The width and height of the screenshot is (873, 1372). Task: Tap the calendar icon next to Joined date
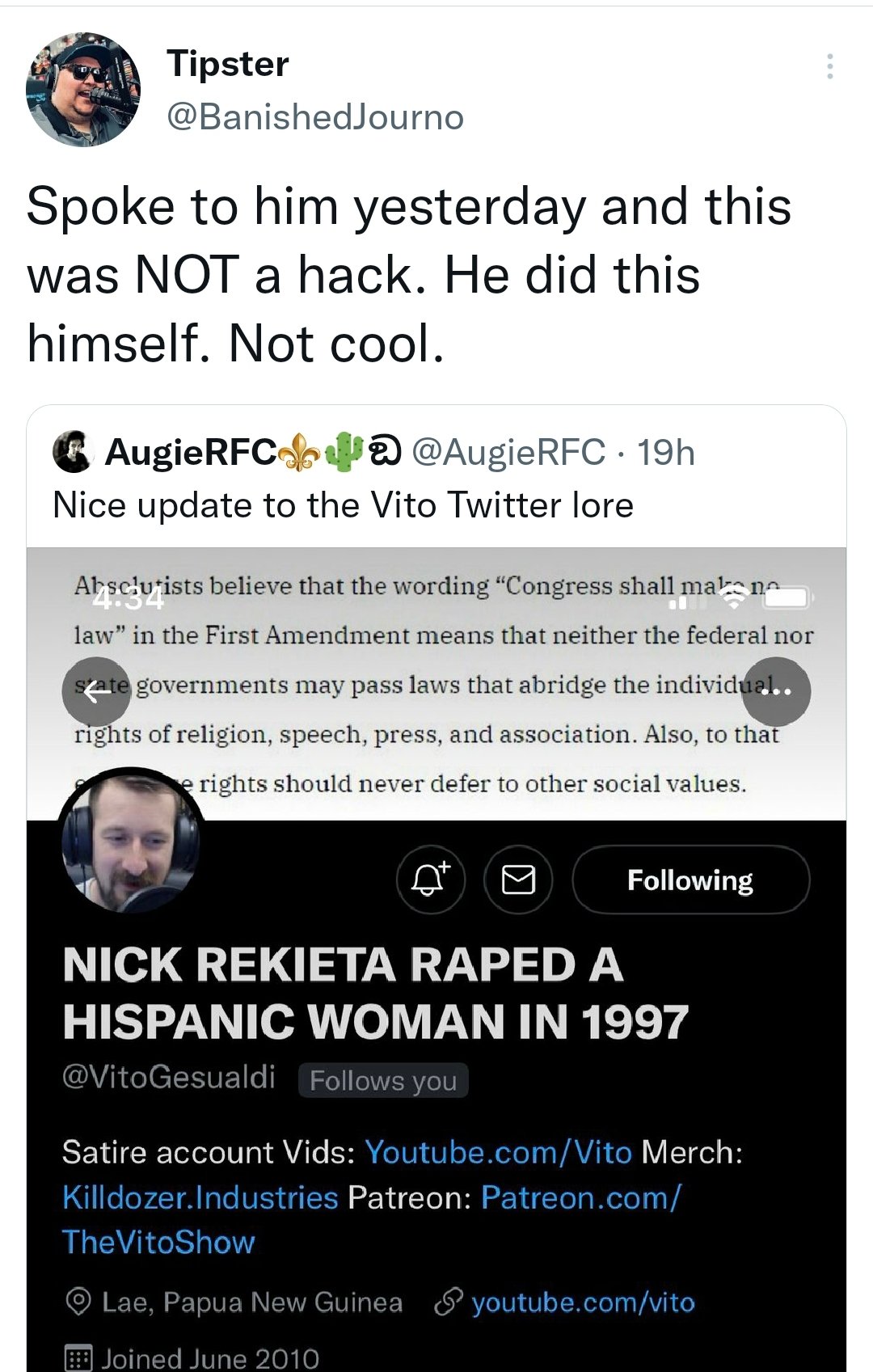tap(78, 1358)
